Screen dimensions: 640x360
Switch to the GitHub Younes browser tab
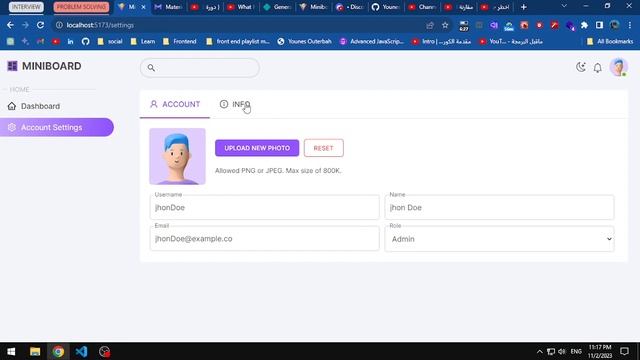click(x=385, y=7)
